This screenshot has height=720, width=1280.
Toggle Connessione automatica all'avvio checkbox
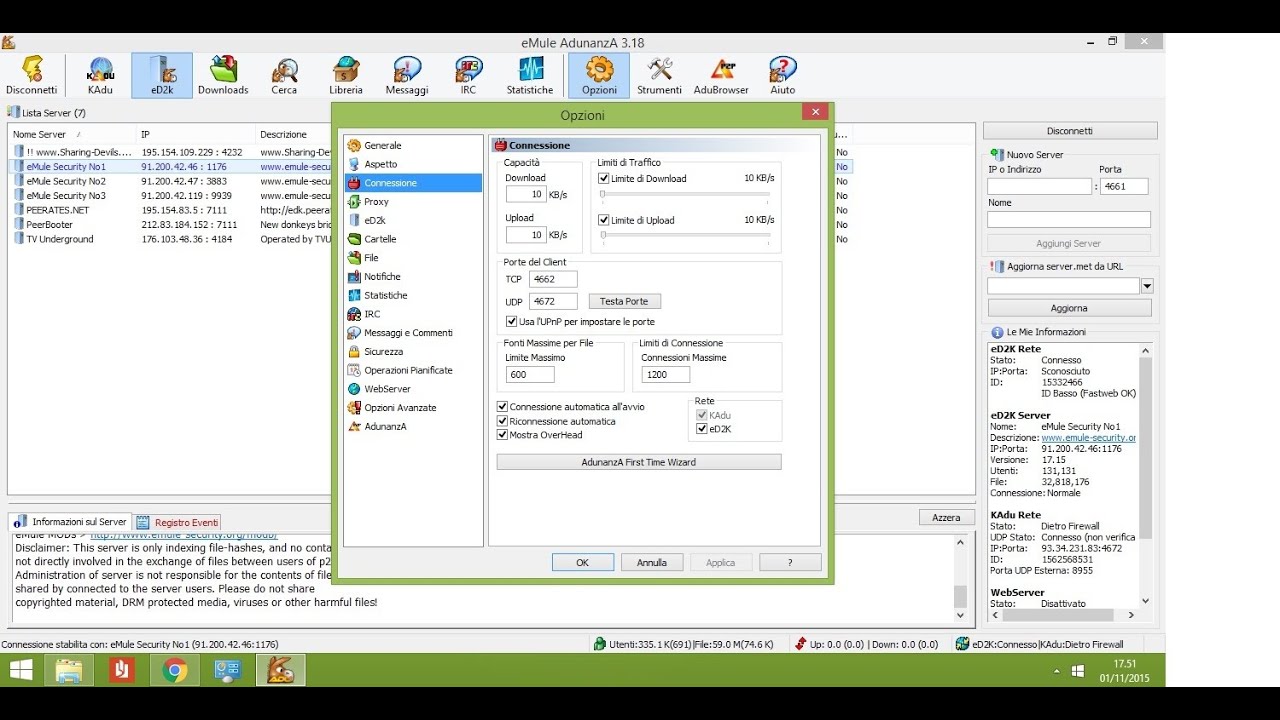[503, 407]
